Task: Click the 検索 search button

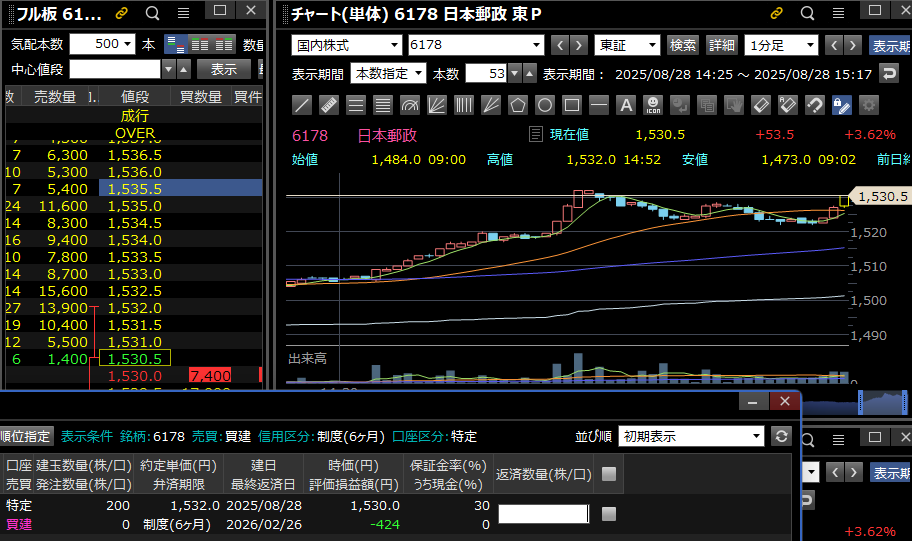Action: tap(683, 45)
